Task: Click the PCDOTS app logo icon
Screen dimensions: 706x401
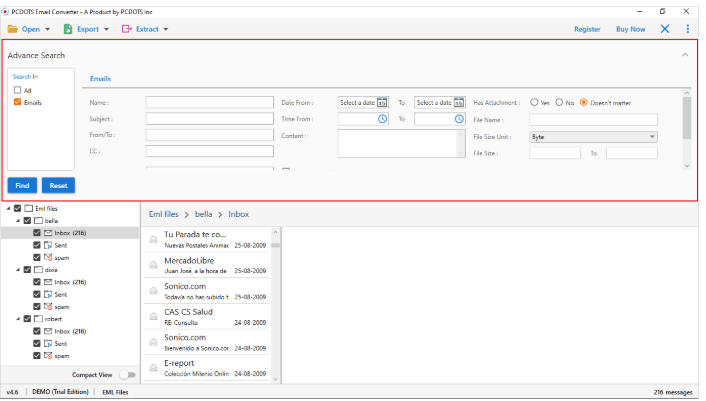Action: (5, 12)
